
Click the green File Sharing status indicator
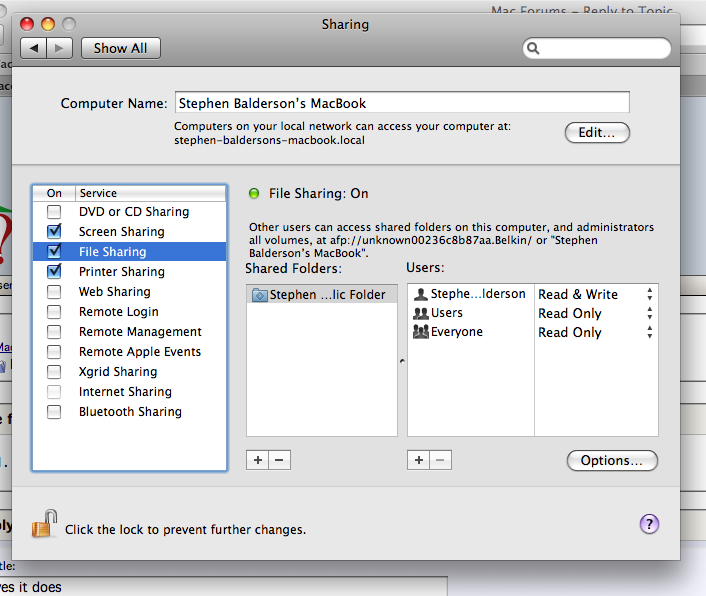click(254, 194)
